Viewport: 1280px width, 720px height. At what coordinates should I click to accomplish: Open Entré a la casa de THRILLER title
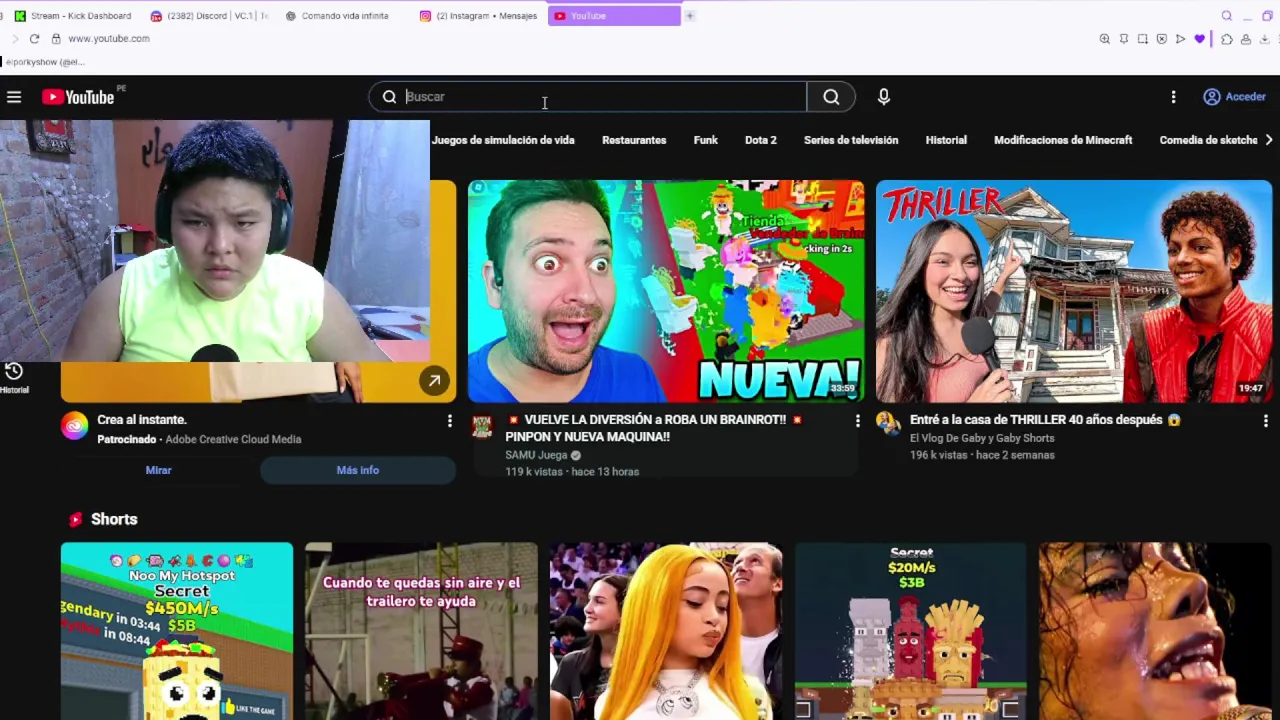coord(1045,420)
